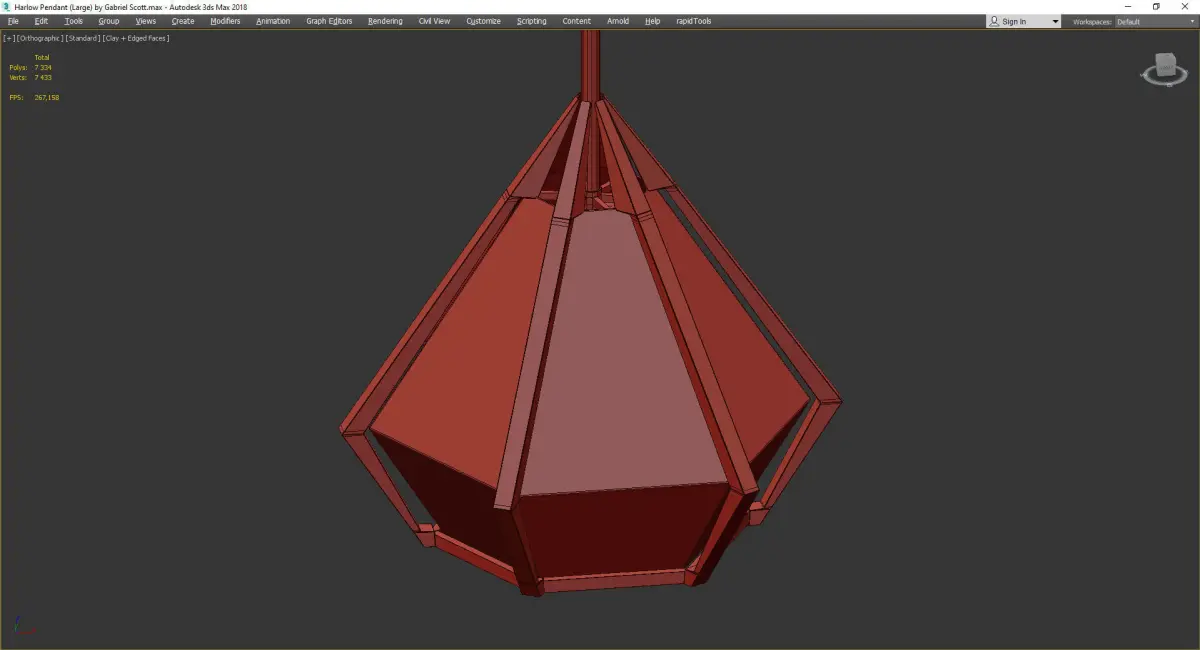The image size is (1200, 650).
Task: Open the Workspaces Default dropdown
Action: tap(1154, 21)
